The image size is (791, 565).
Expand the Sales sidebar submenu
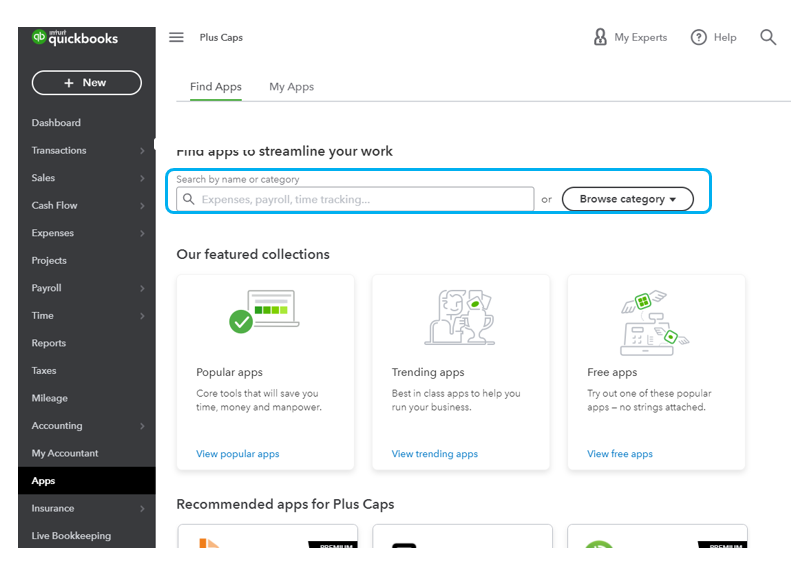click(142, 178)
